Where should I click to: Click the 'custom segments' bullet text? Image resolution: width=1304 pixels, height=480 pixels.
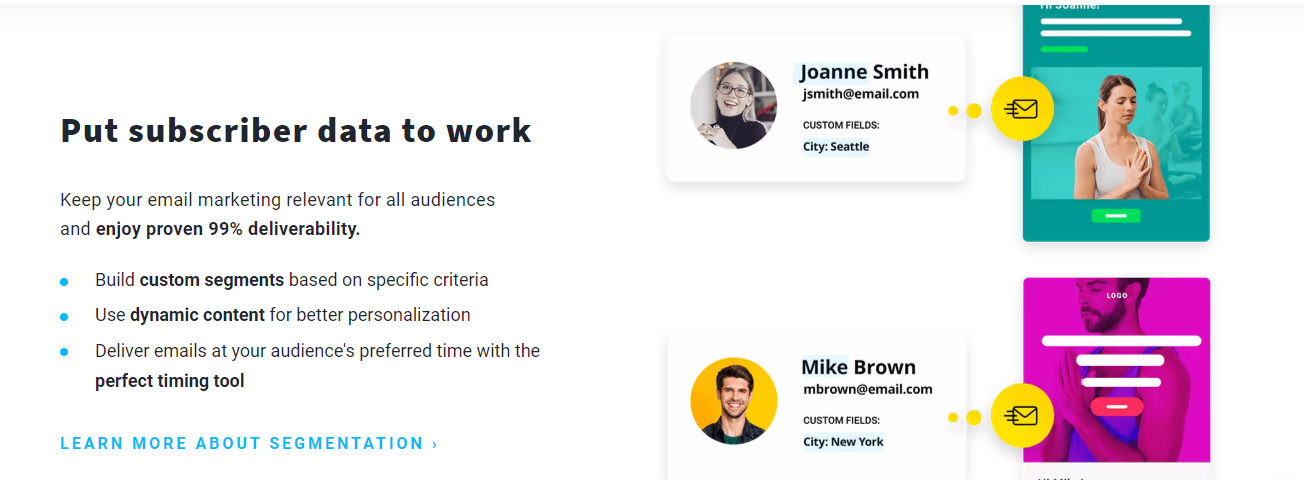pyautogui.click(x=212, y=280)
